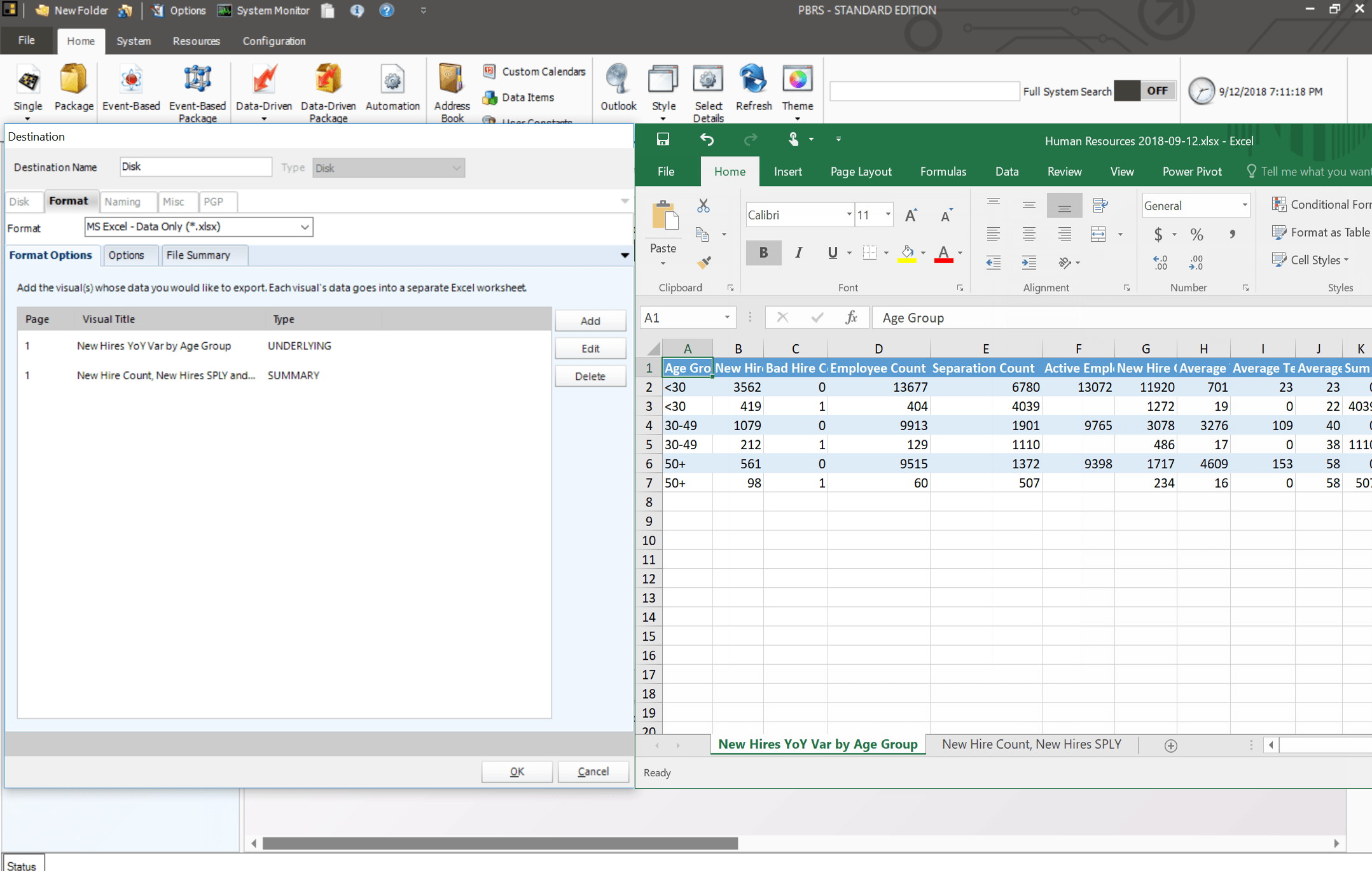Viewport: 1372px width, 871px height.
Task: Open the Format type dropdown
Action: point(305,227)
